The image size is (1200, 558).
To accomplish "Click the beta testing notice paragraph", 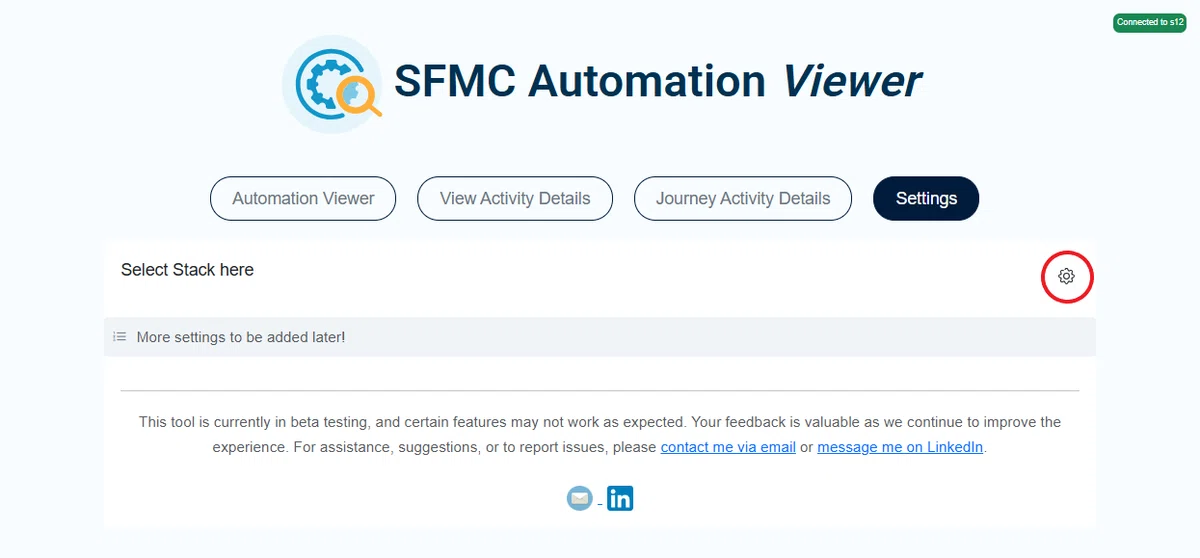I will pos(600,435).
